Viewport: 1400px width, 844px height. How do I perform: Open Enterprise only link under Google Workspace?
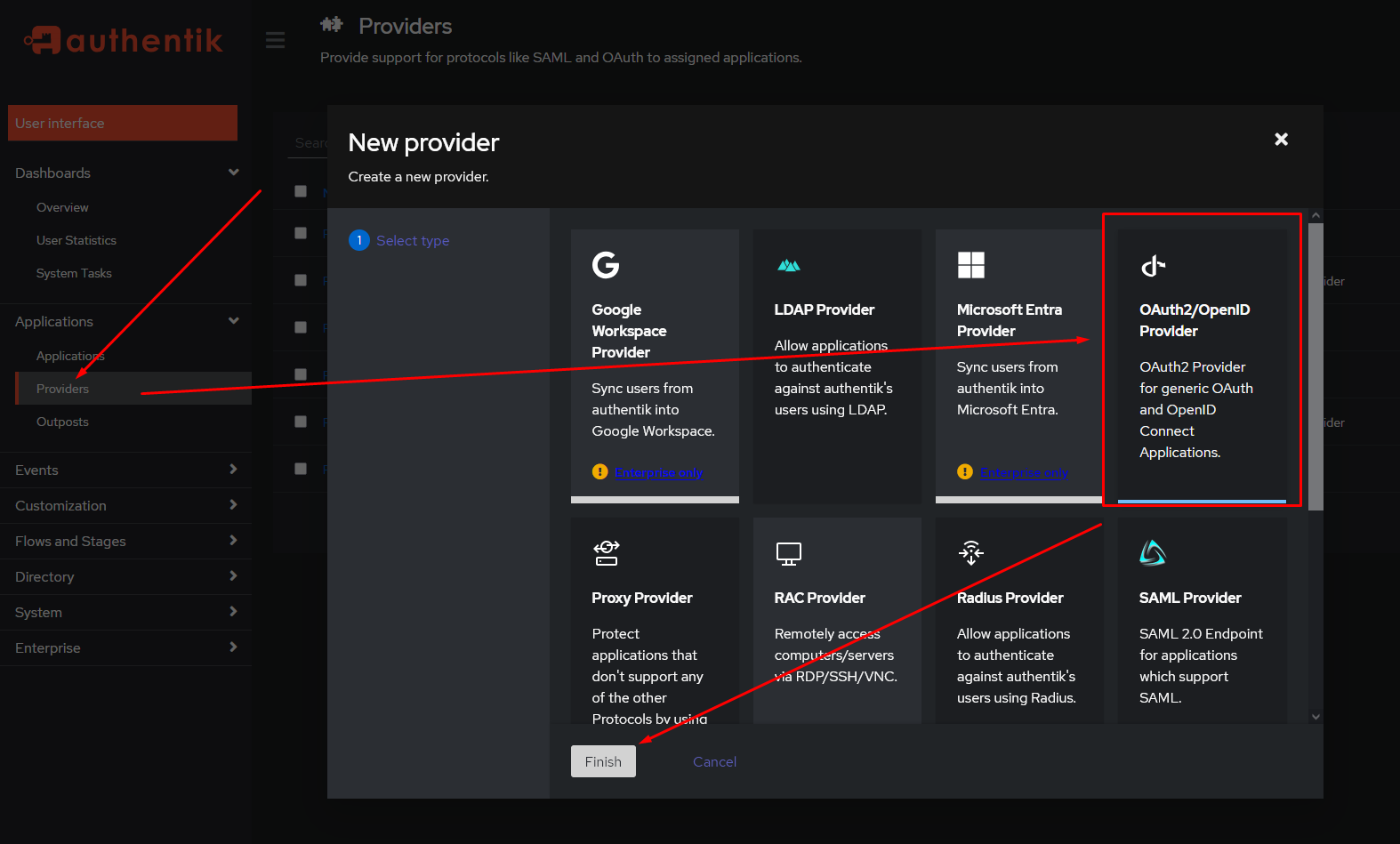[x=659, y=472]
